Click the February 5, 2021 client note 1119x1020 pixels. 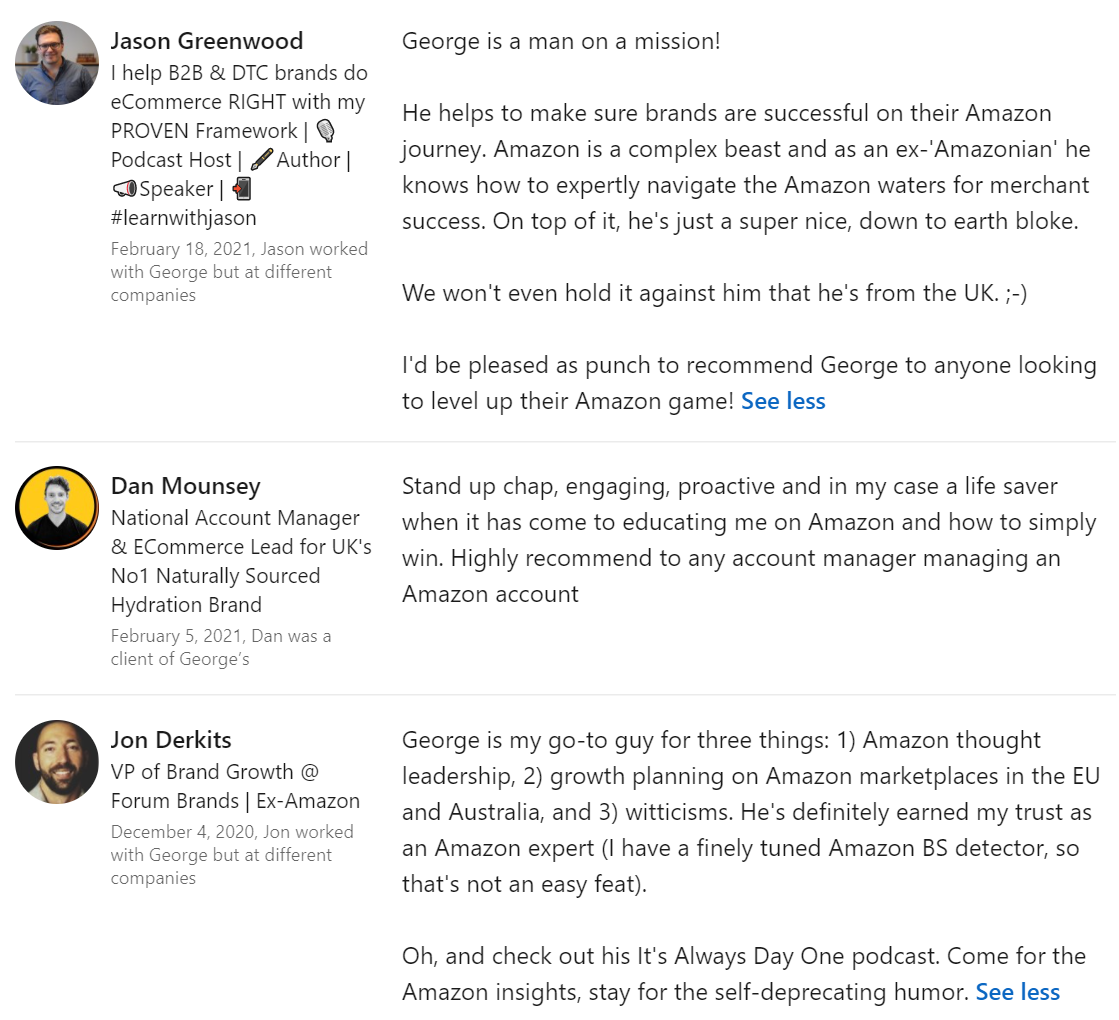point(220,647)
